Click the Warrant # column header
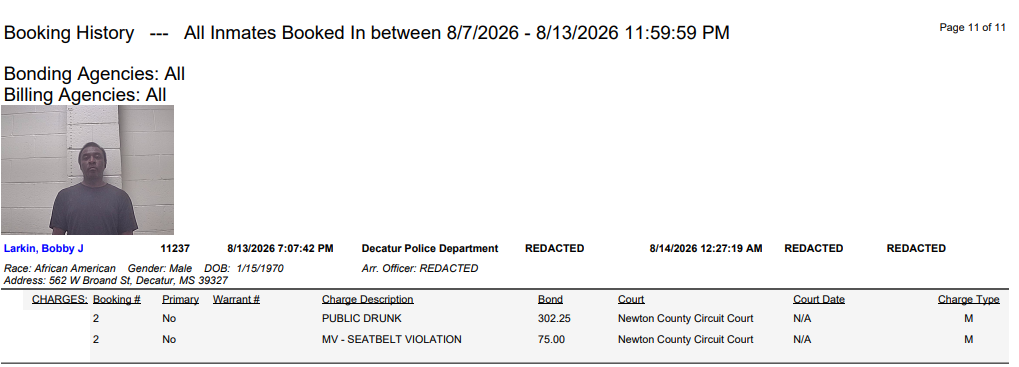The image size is (1019, 367). 236,299
